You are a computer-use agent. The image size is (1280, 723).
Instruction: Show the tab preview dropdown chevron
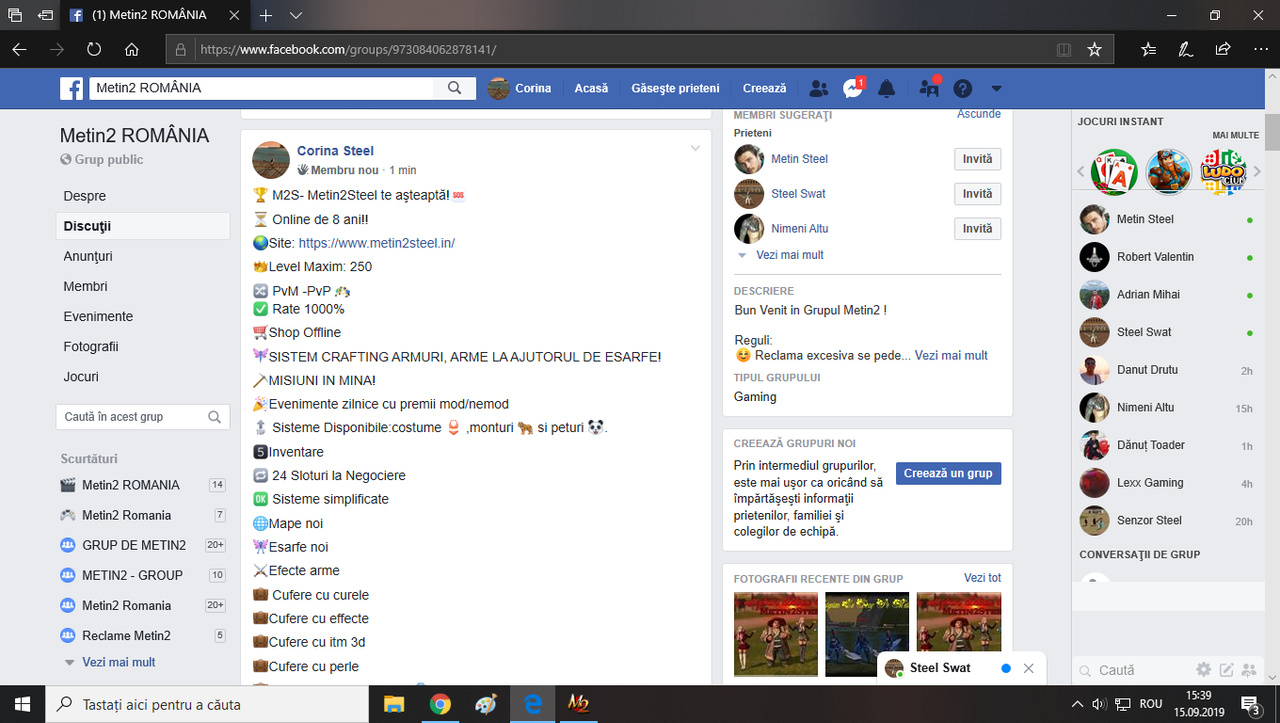tap(296, 16)
